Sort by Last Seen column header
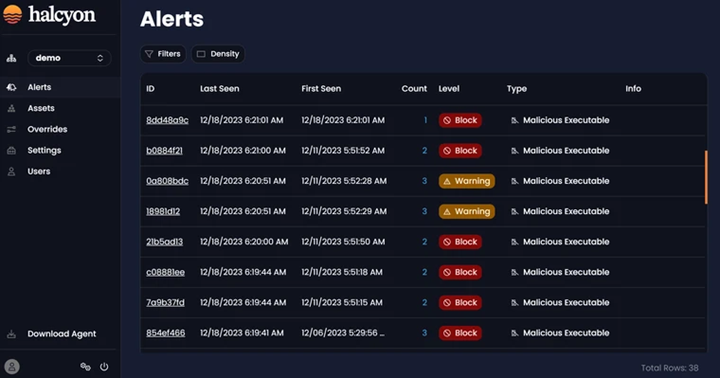Image resolution: width=720 pixels, height=378 pixels. pos(219,89)
